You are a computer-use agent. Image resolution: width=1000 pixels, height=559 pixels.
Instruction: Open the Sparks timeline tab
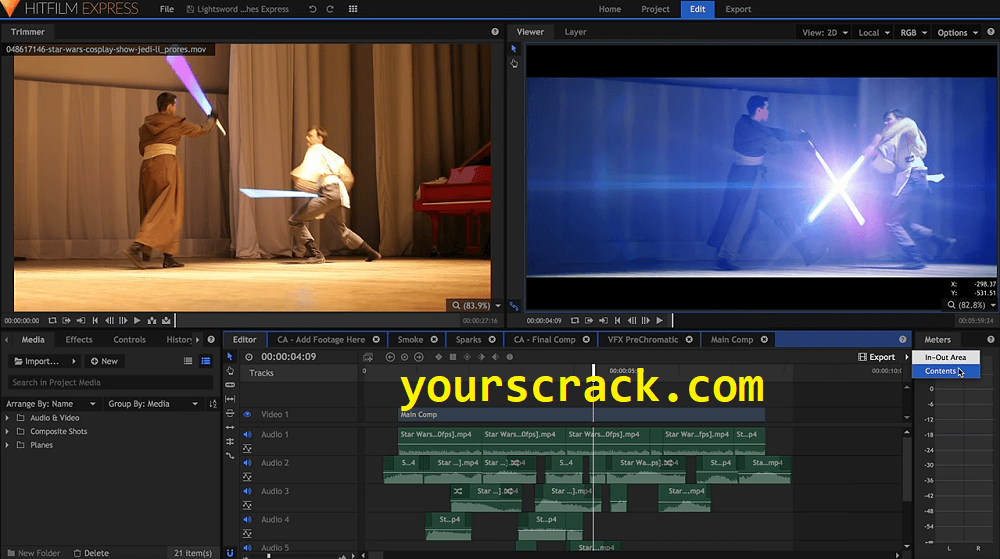point(468,340)
